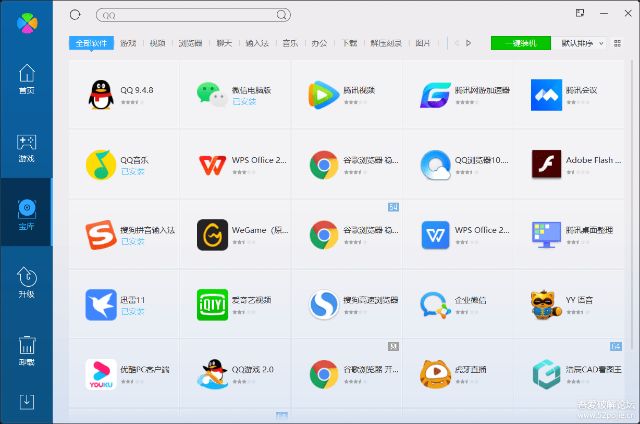640x424 pixels.
Task: Switch to the 下载 category tab
Action: coord(349,43)
